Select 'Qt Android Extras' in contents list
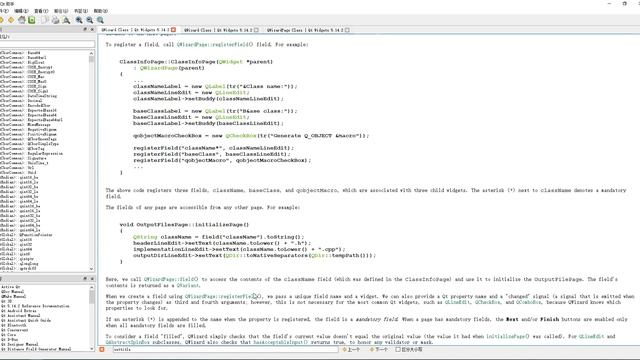Screen dimensions: 640x360 18,311
